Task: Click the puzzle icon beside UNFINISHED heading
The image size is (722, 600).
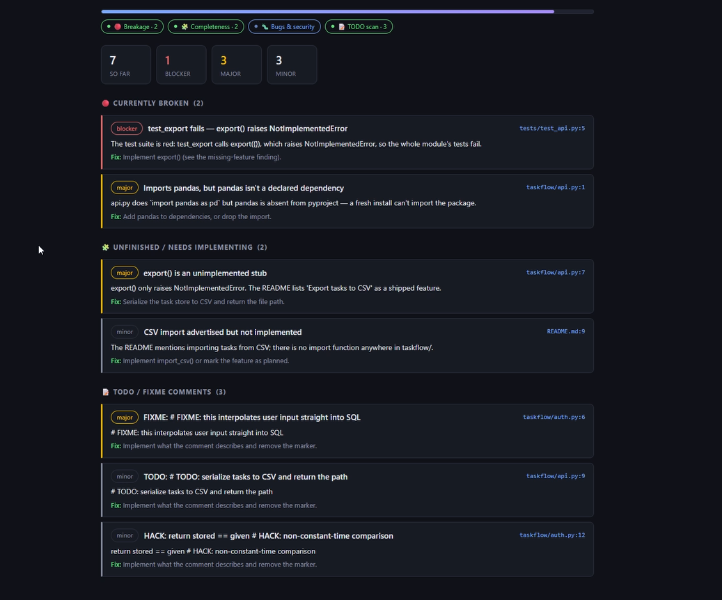Action: pyautogui.click(x=105, y=247)
